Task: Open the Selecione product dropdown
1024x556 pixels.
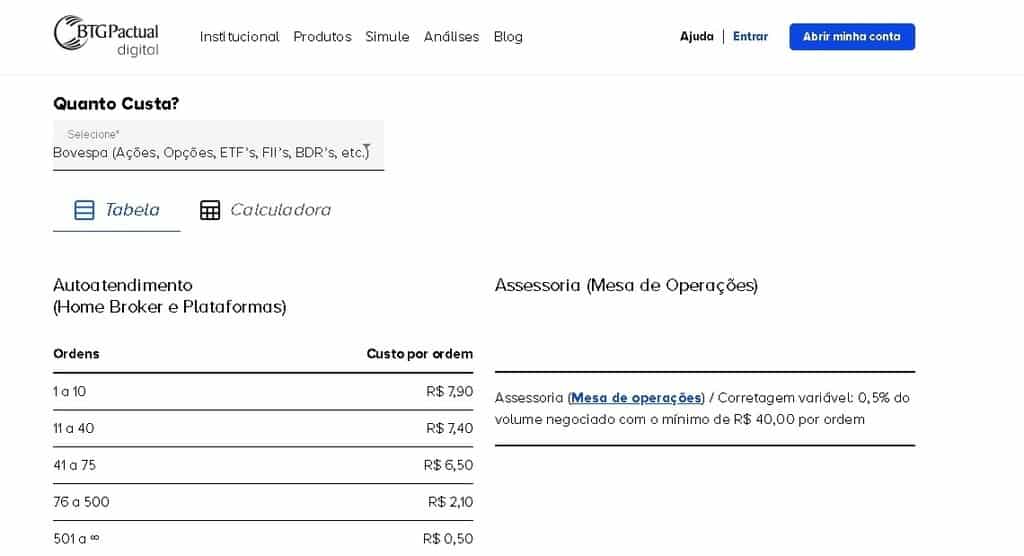Action: pyautogui.click(x=218, y=145)
